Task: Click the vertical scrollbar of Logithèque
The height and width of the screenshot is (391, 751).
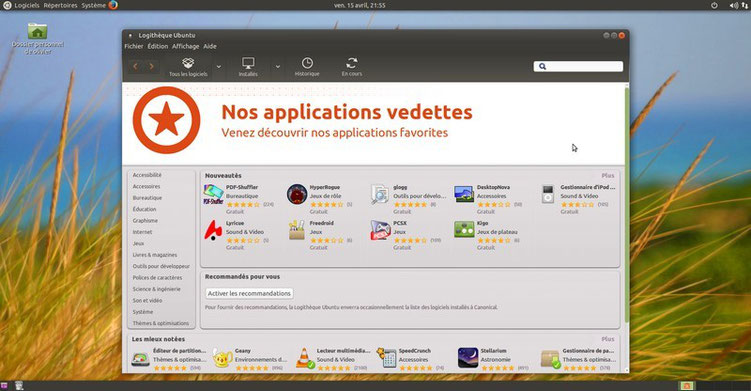Action: [627, 205]
